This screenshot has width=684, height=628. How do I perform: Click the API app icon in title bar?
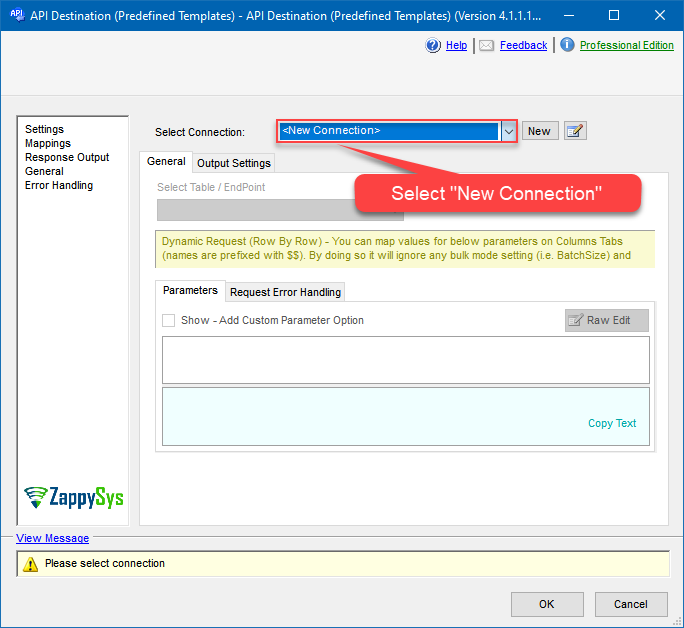[x=17, y=15]
